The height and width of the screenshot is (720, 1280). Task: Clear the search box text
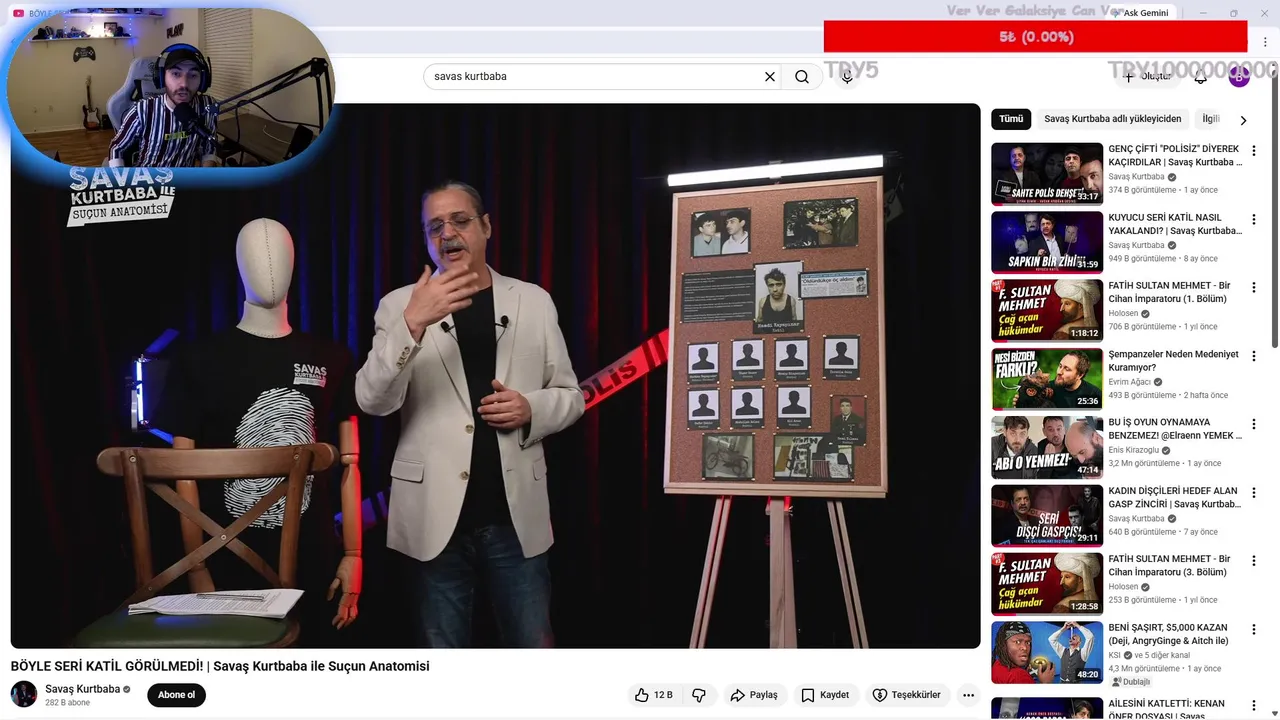[x=770, y=77]
